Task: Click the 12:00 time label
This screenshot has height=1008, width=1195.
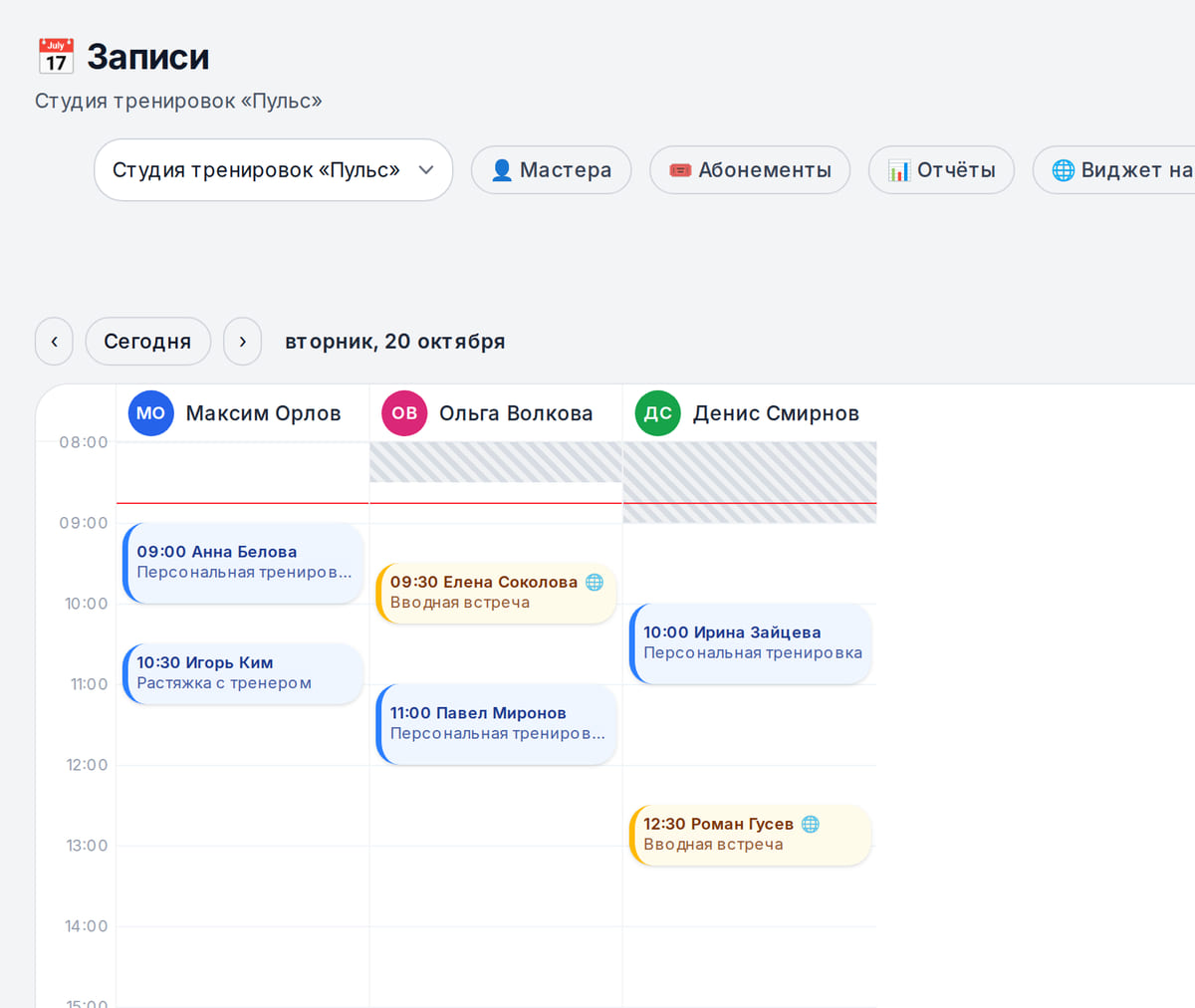Action: coord(87,765)
